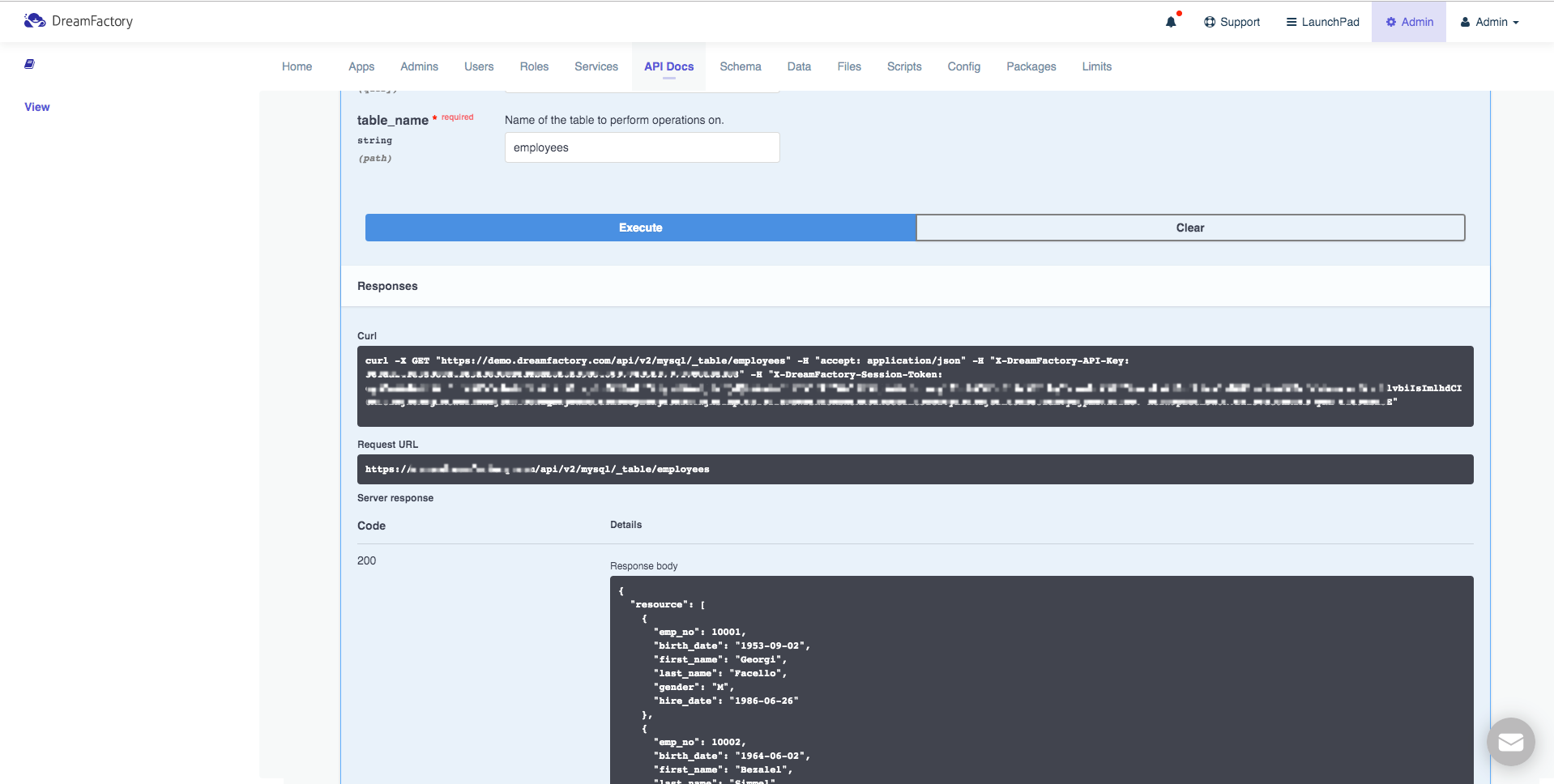Image resolution: width=1554 pixels, height=784 pixels.
Task: Click the Support lifebuoy icon
Action: click(1210, 22)
